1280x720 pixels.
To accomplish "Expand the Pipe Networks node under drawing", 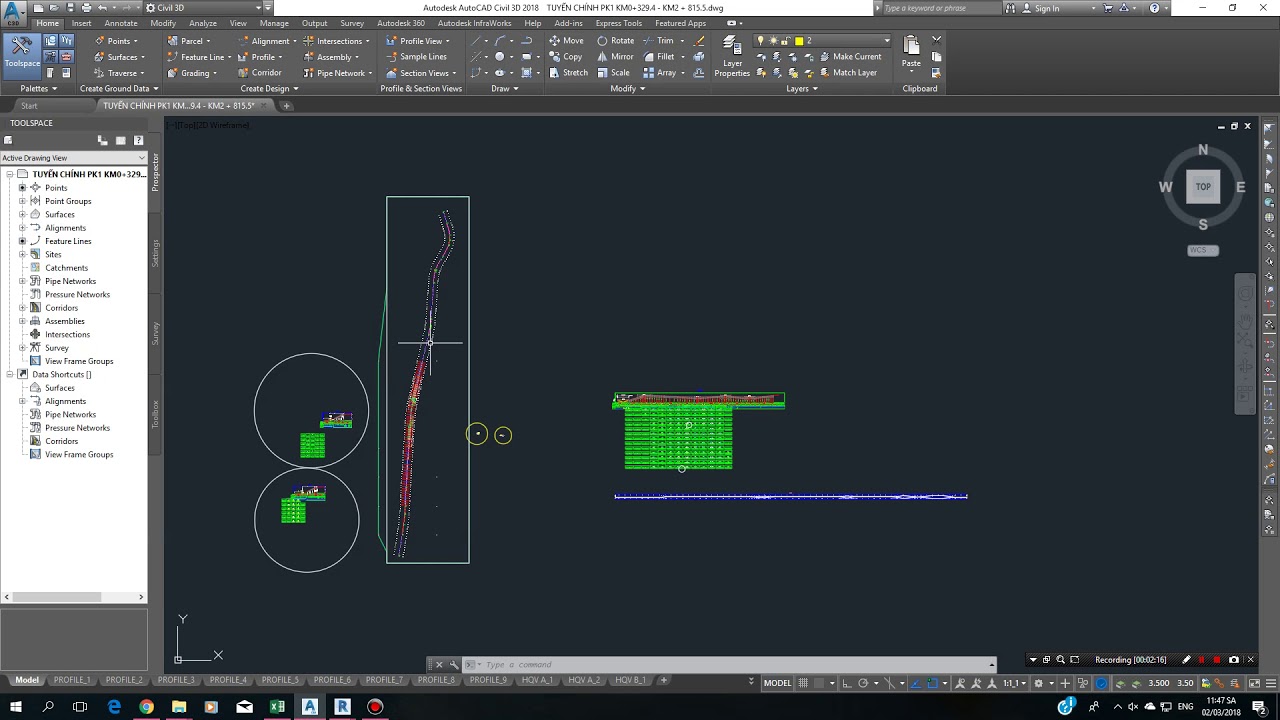I will tap(22, 281).
